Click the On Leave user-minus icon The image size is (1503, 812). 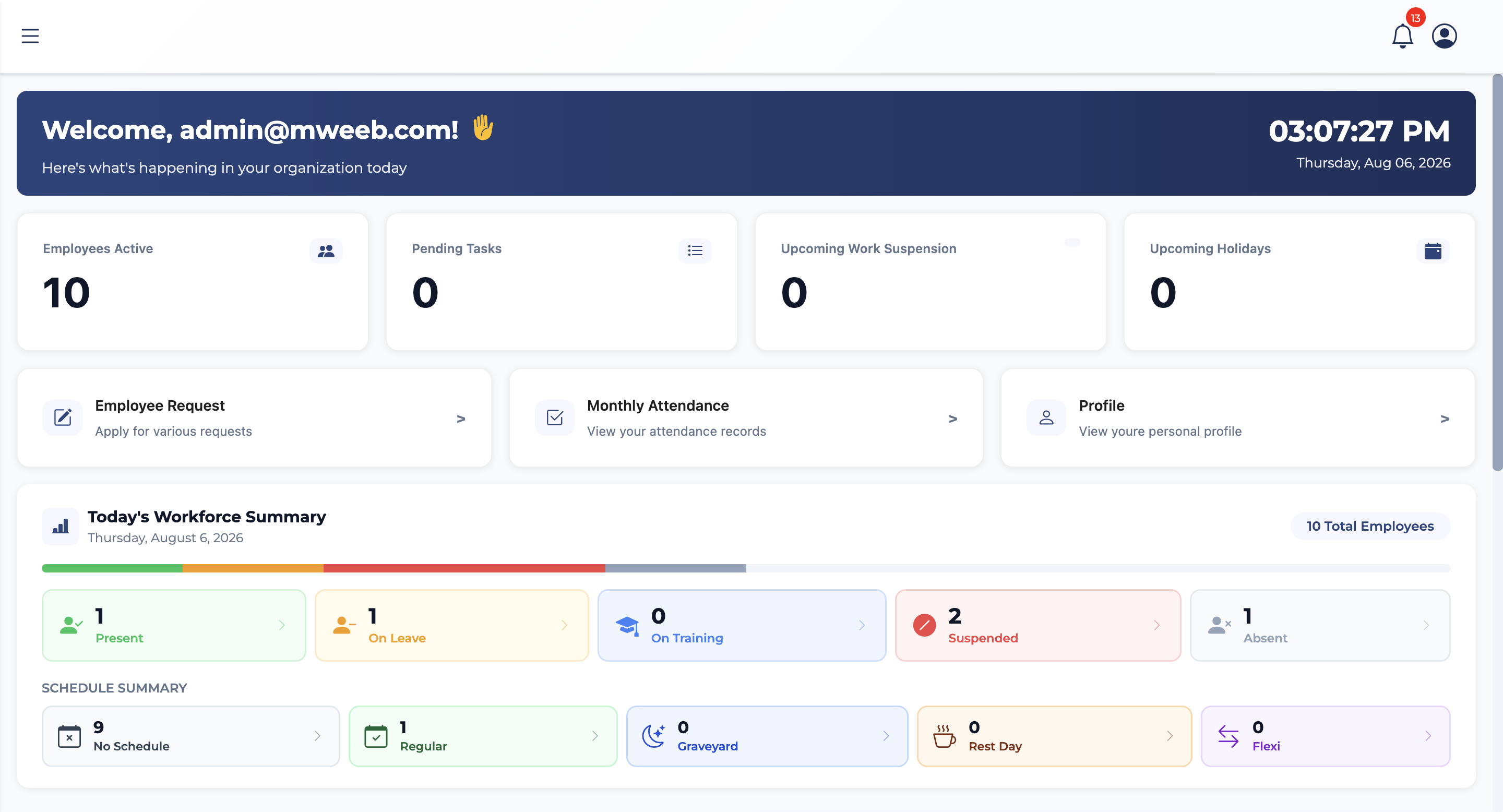coord(344,625)
